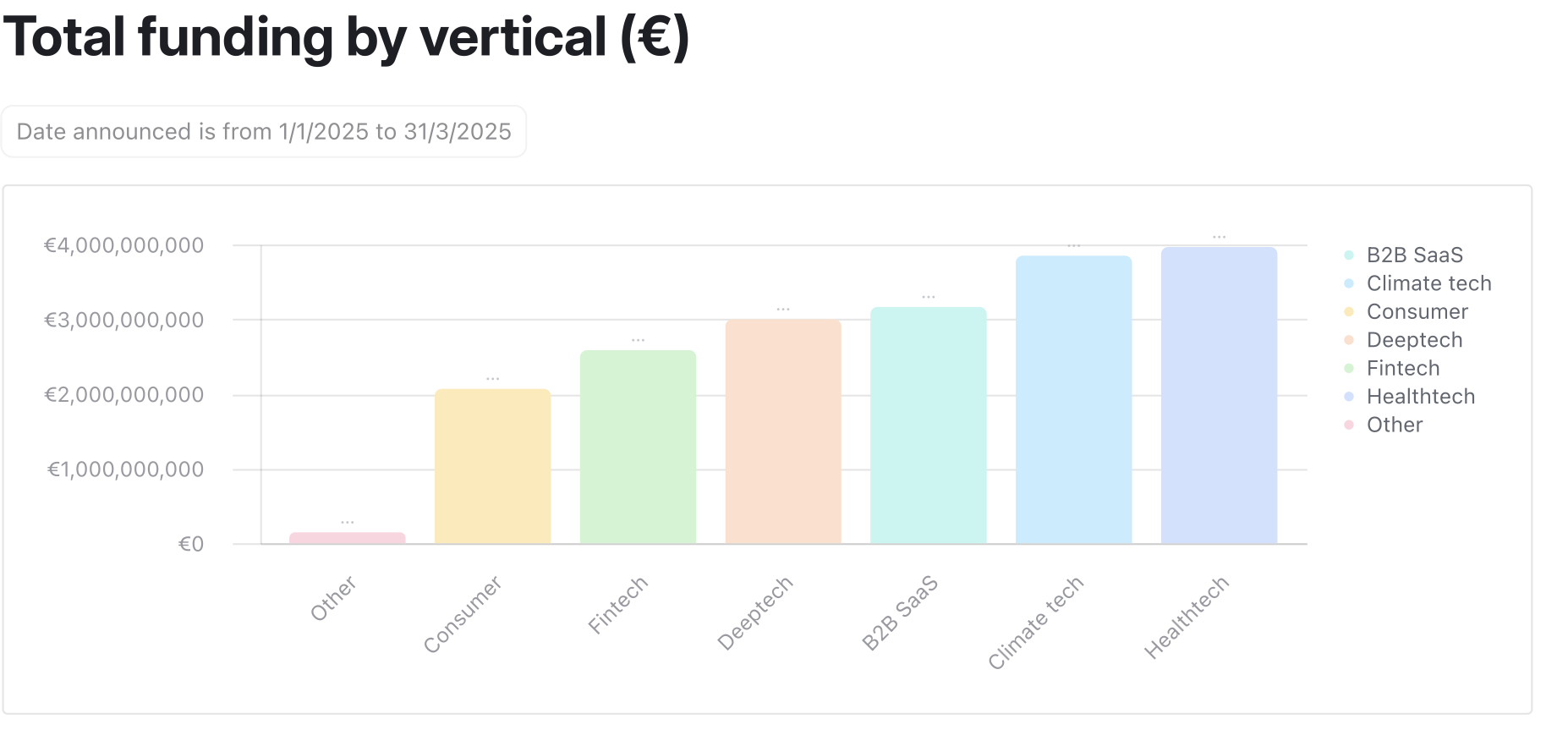The image size is (1568, 741).
Task: Open ellipsis label above Climate tech bar
Action: pyautogui.click(x=1073, y=245)
